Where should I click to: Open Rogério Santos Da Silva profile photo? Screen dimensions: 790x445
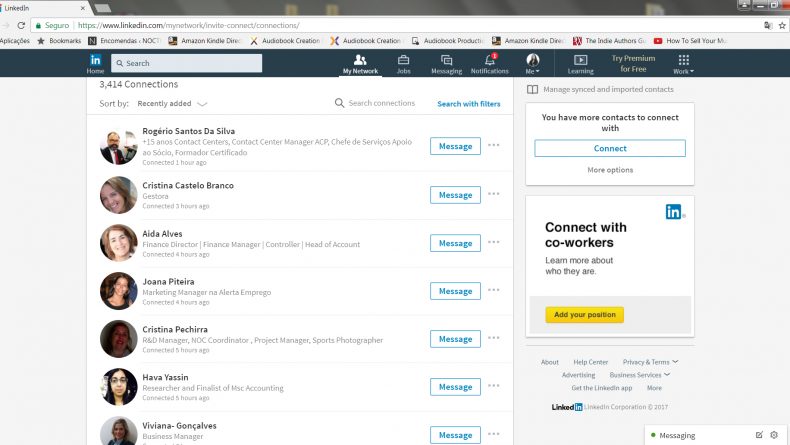(x=118, y=146)
